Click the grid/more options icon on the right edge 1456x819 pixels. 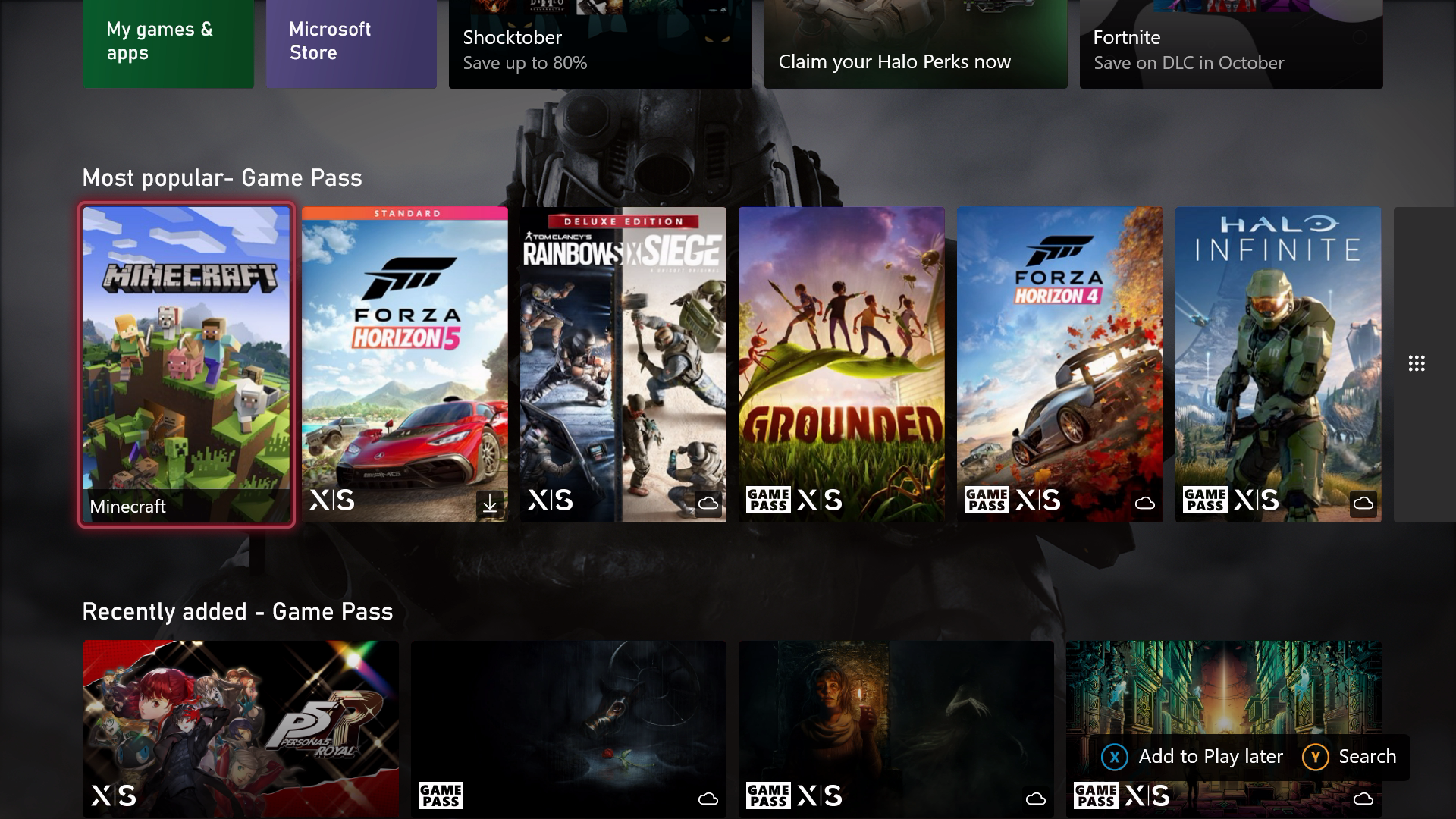tap(1417, 363)
